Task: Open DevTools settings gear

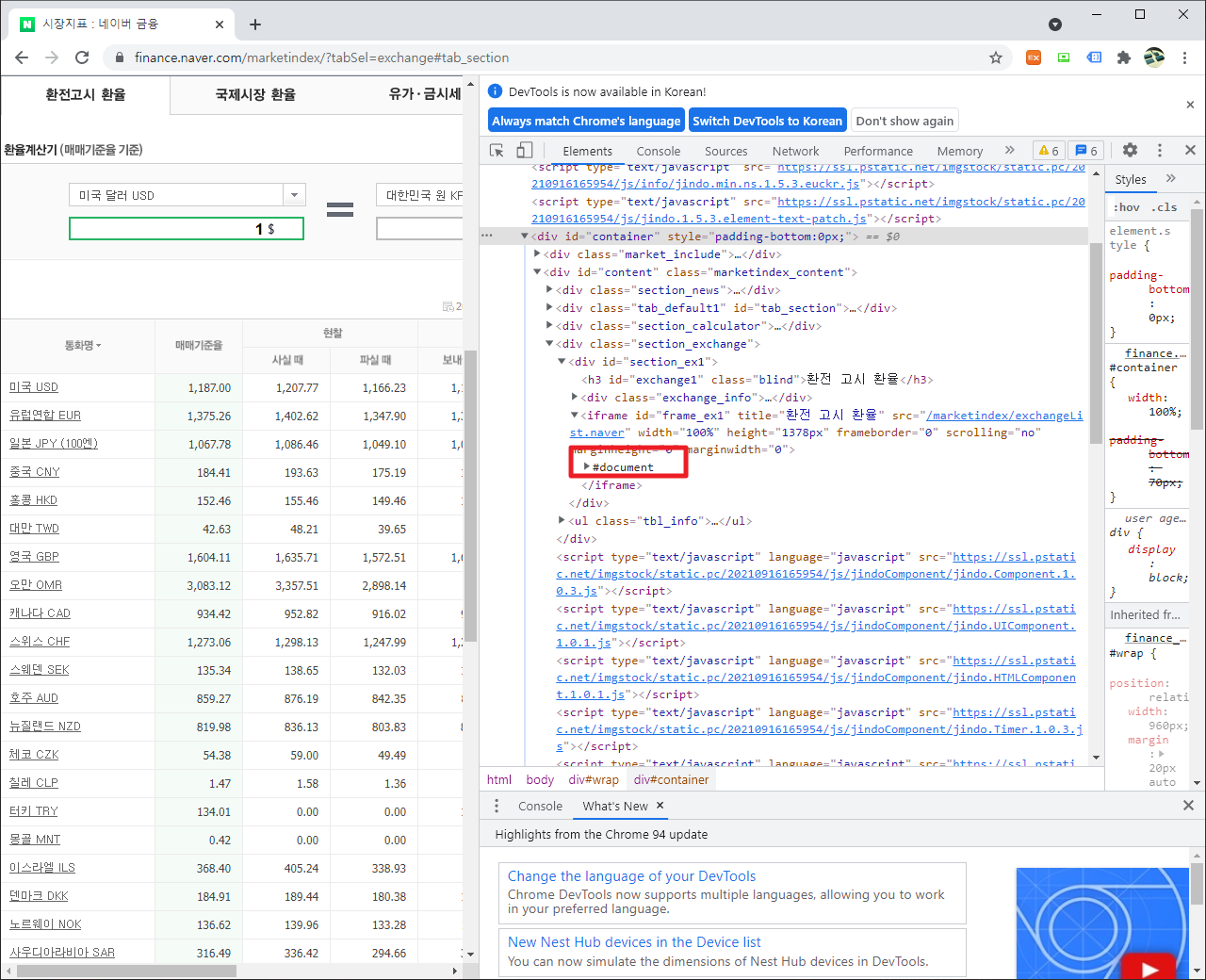Action: 1130,150
